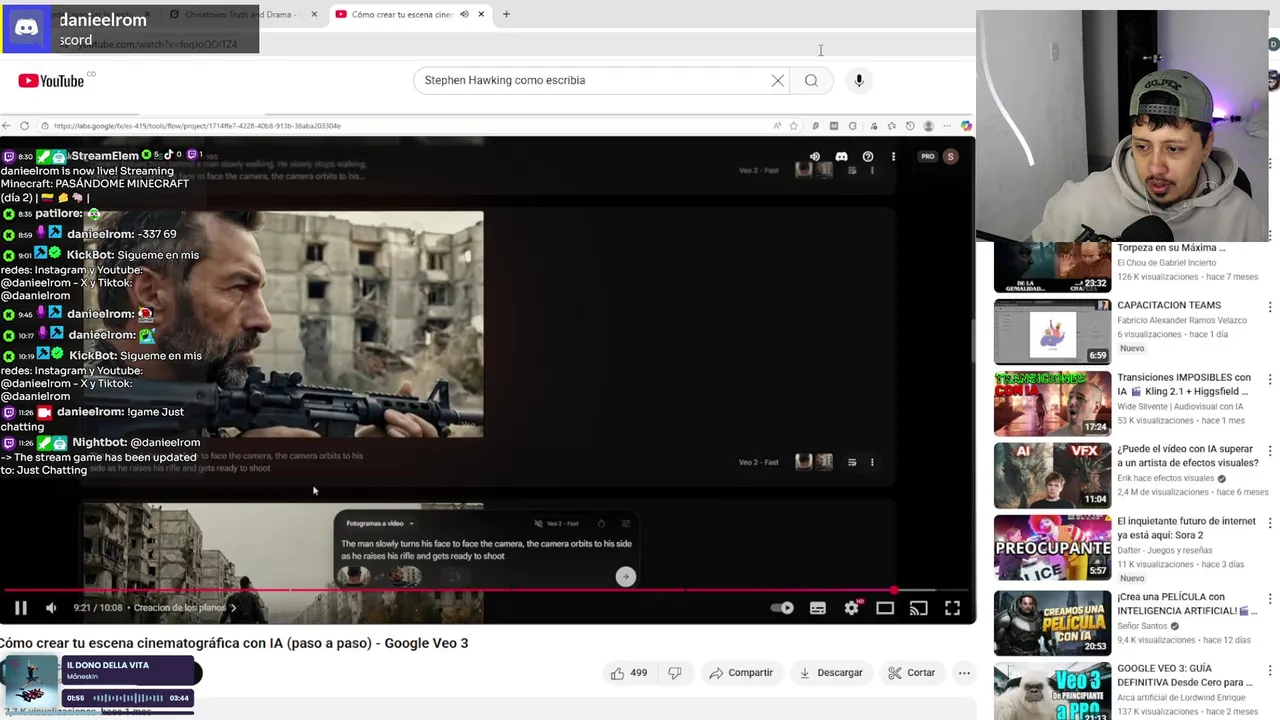
Task: Open '¿Puede el video con IA superar' video
Action: pos(1187,456)
